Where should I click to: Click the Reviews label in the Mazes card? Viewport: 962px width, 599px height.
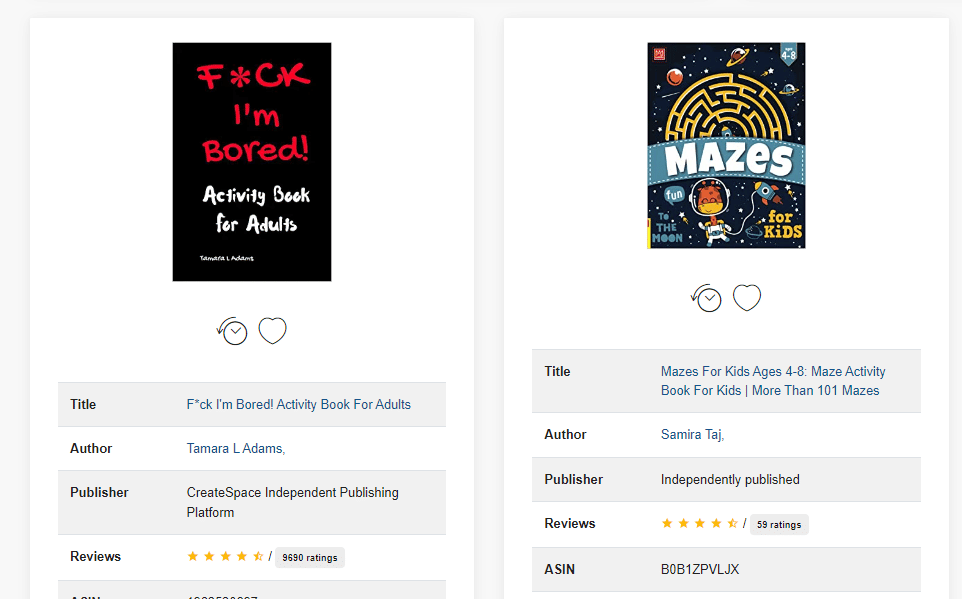click(570, 524)
